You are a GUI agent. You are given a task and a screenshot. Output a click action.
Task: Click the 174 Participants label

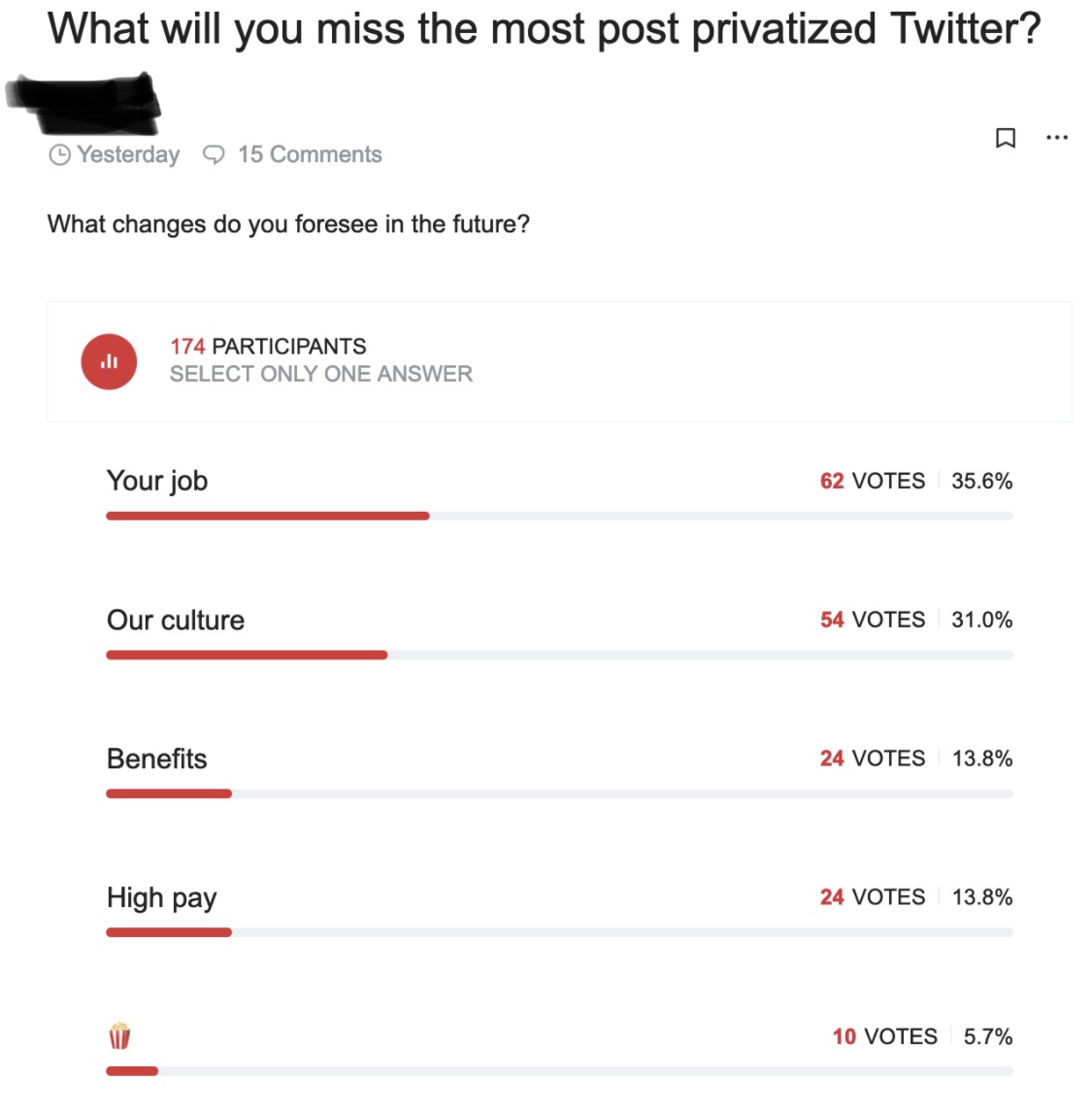tap(268, 347)
